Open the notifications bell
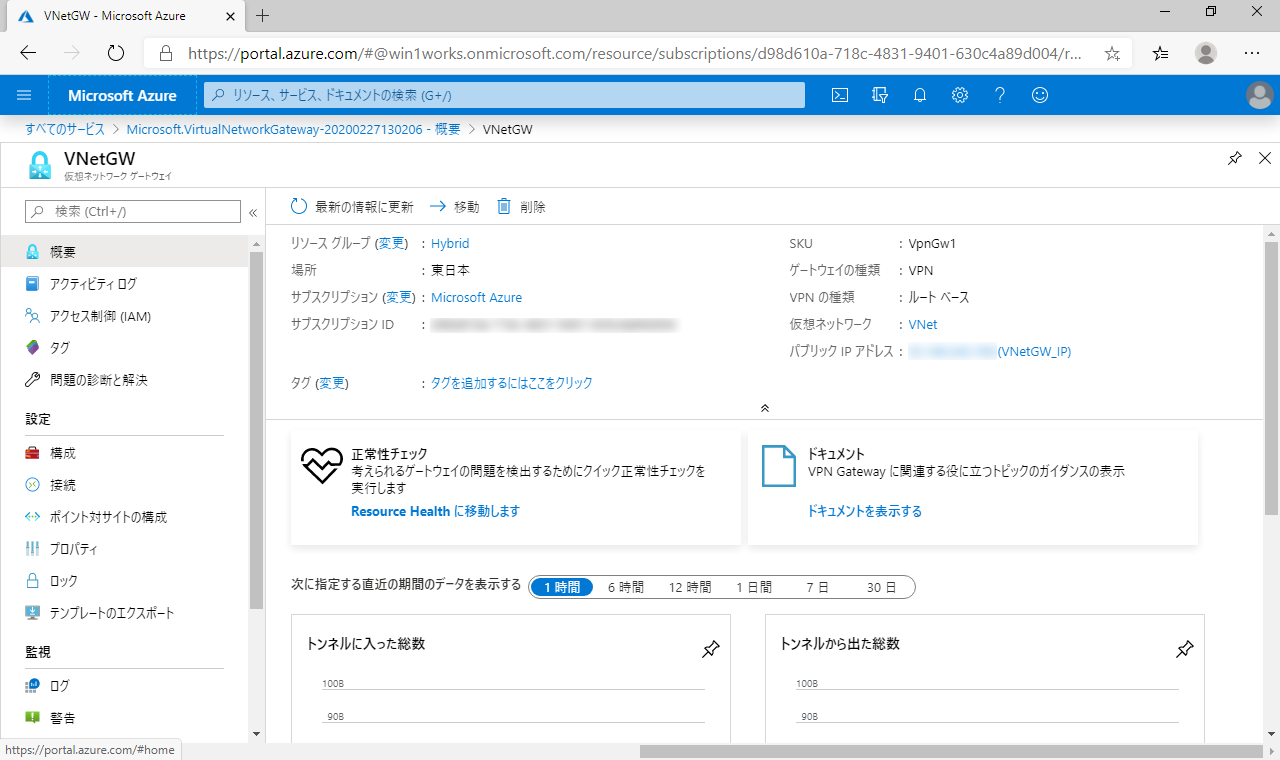 920,95
